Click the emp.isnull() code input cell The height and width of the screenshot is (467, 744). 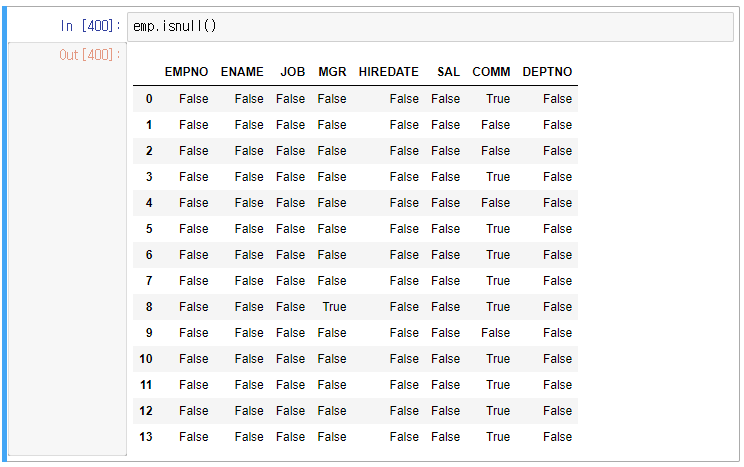[430, 27]
